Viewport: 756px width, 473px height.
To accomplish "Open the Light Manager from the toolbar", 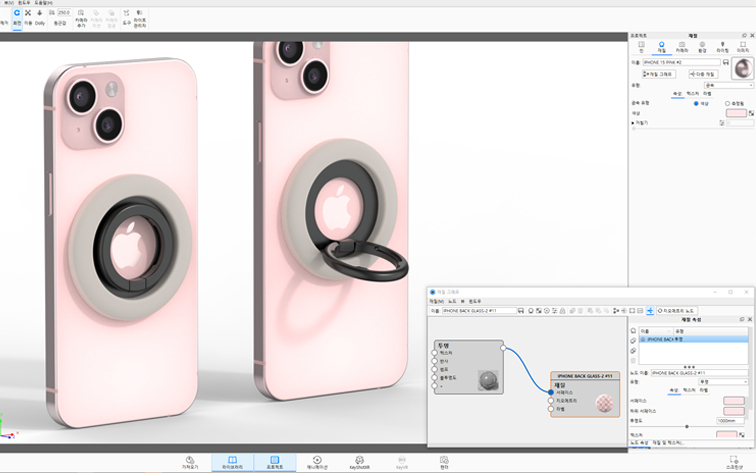I will click(139, 18).
